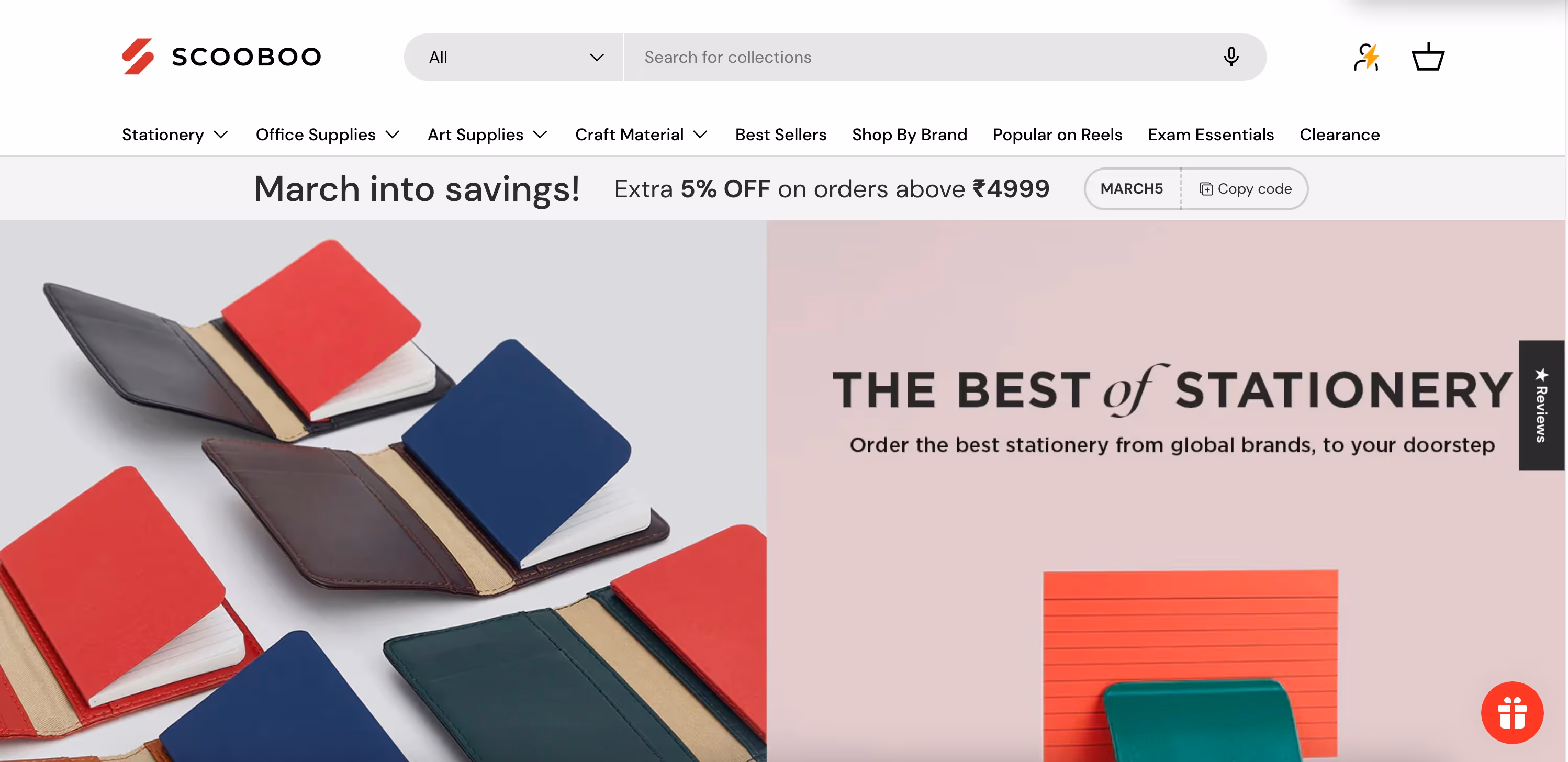Screen dimensions: 1568x762
Task: Expand the Craft Material menu
Action: (x=641, y=135)
